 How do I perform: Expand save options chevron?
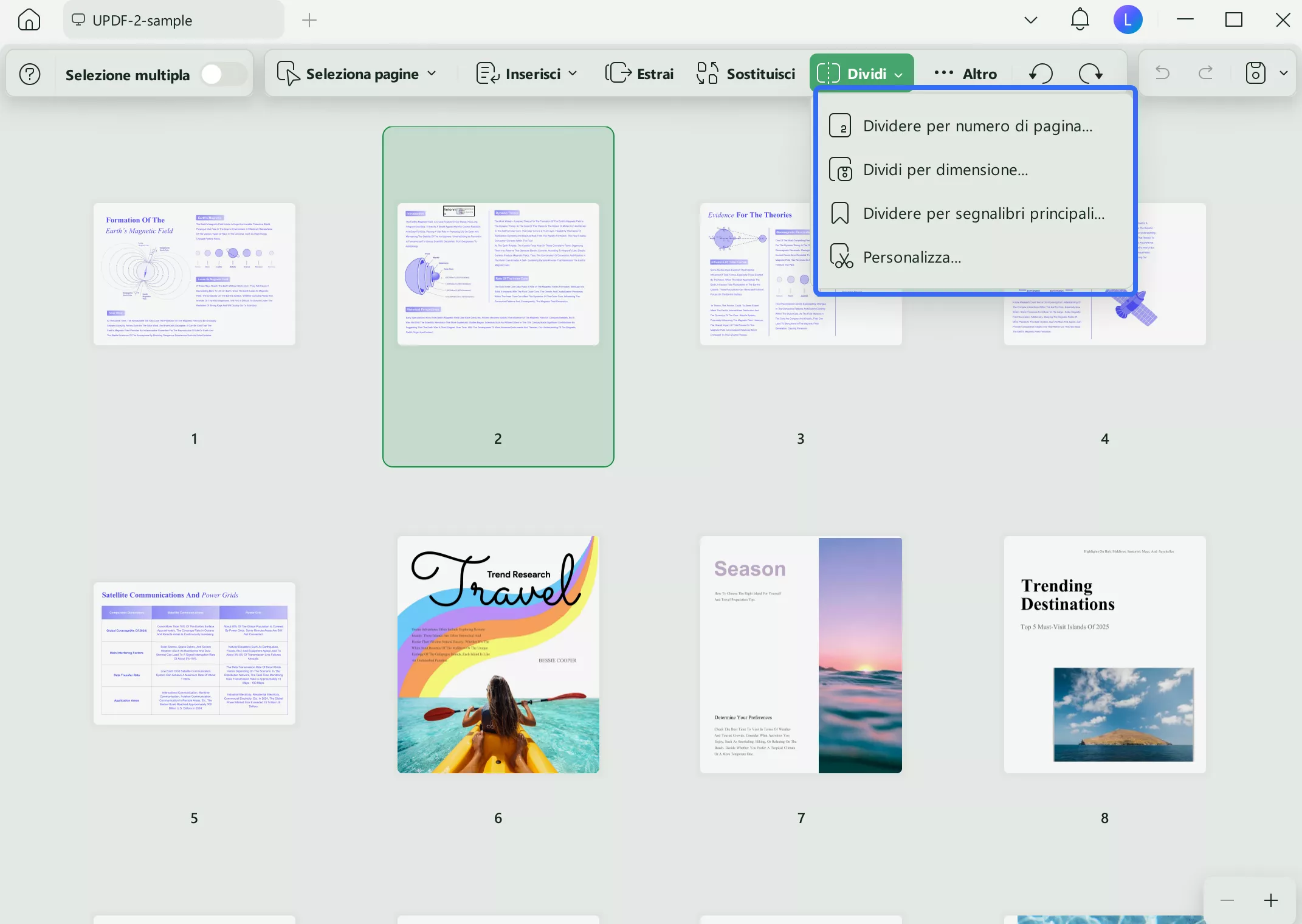click(1284, 74)
